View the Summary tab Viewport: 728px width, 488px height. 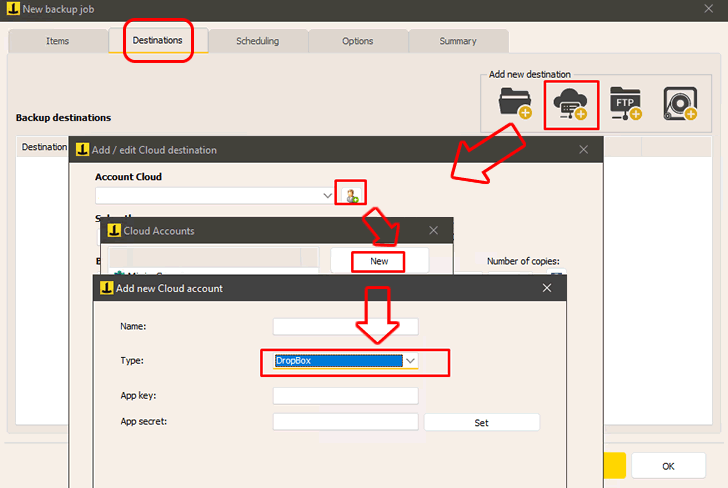tap(458, 41)
